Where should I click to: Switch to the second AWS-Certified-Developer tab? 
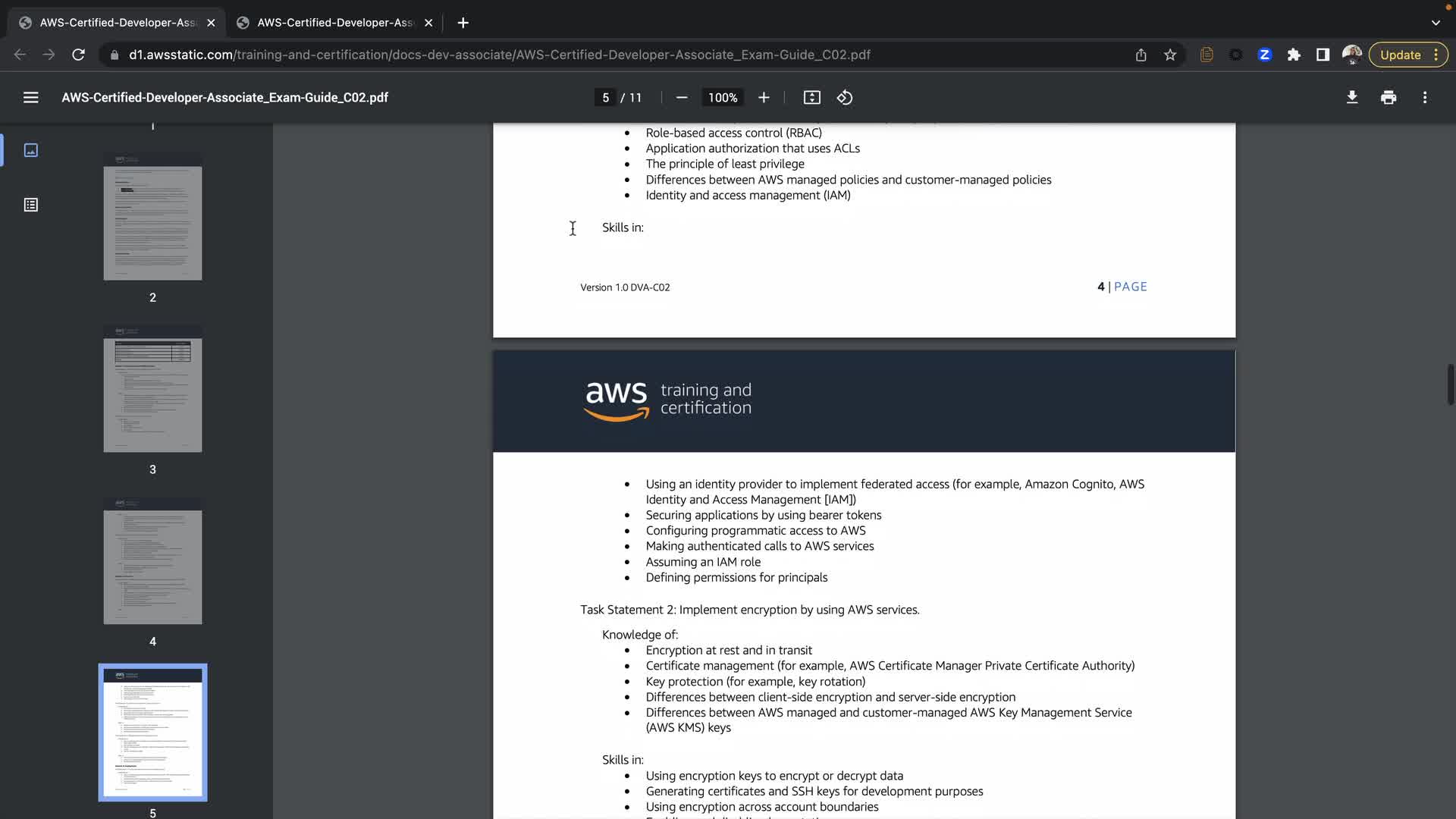(334, 23)
